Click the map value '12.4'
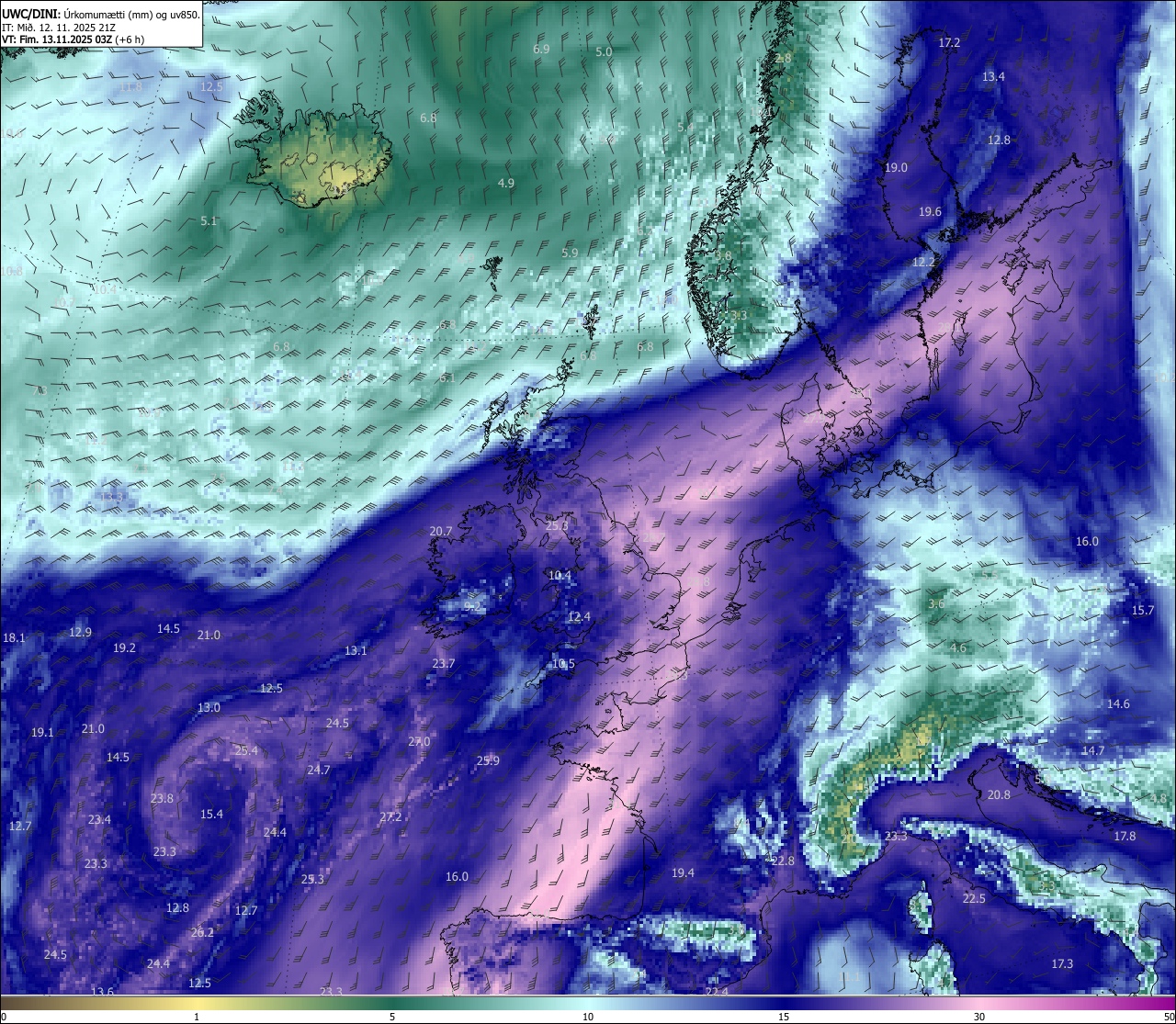This screenshot has width=1176, height=1024. point(579,617)
